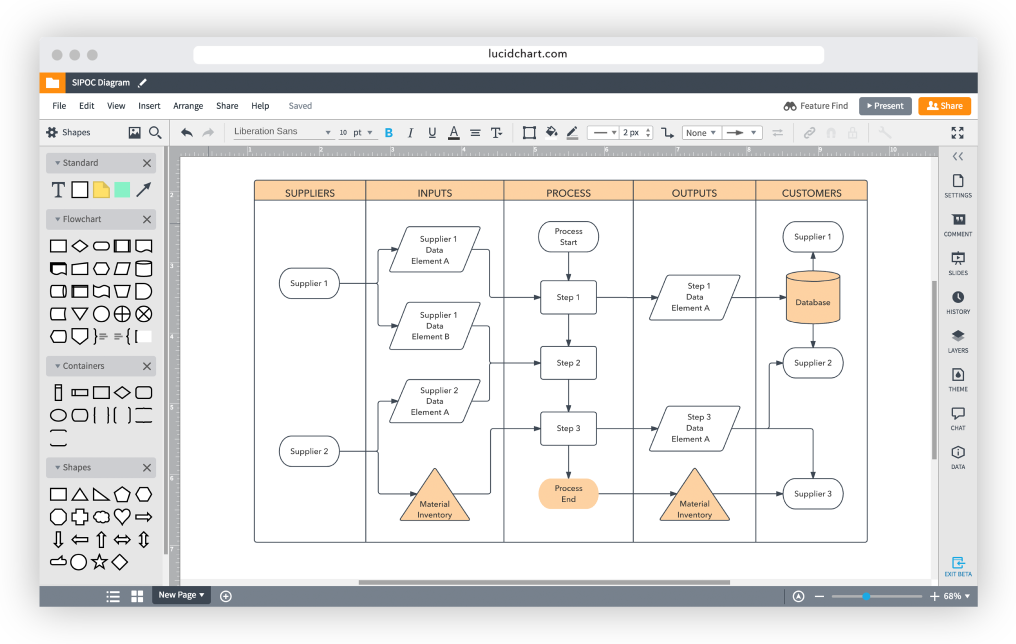
Task: Toggle bold text formatting
Action: [x=388, y=132]
